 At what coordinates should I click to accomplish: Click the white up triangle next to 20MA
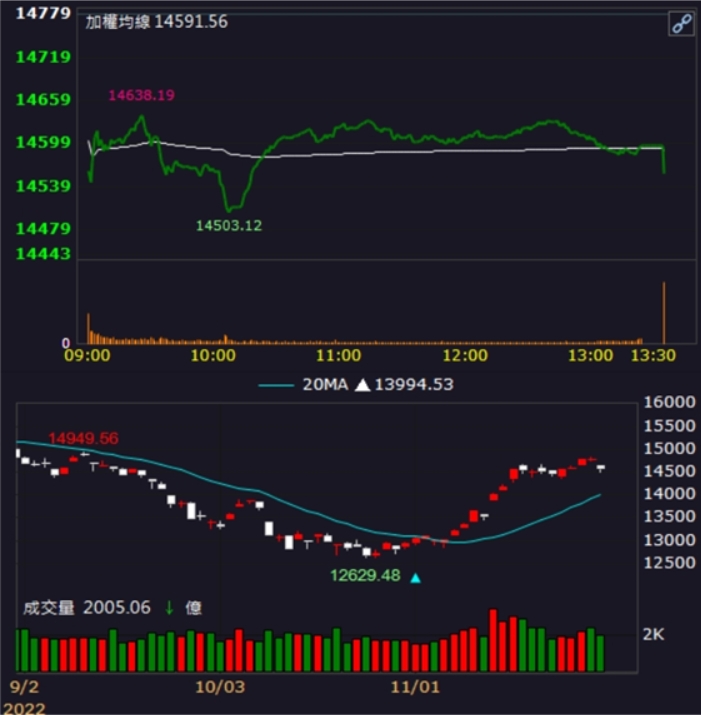point(363,385)
